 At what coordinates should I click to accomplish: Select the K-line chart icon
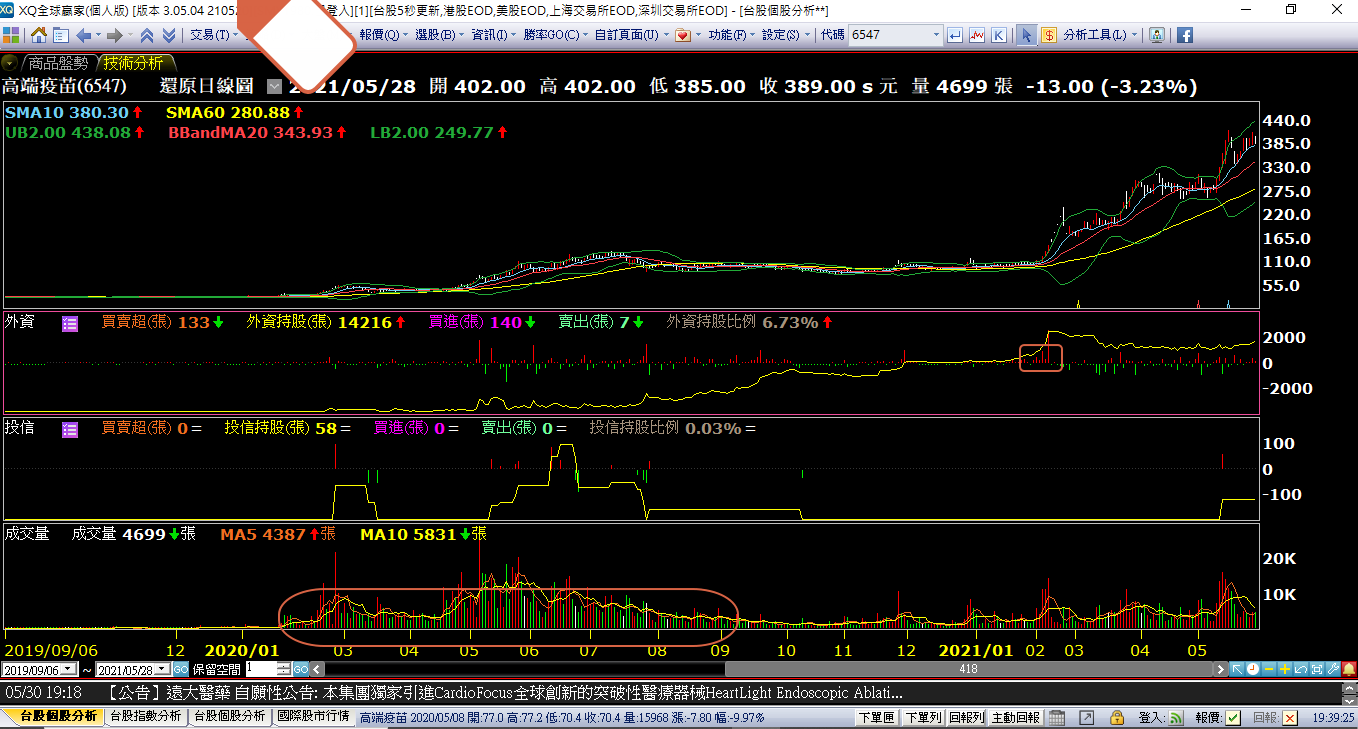pos(999,35)
